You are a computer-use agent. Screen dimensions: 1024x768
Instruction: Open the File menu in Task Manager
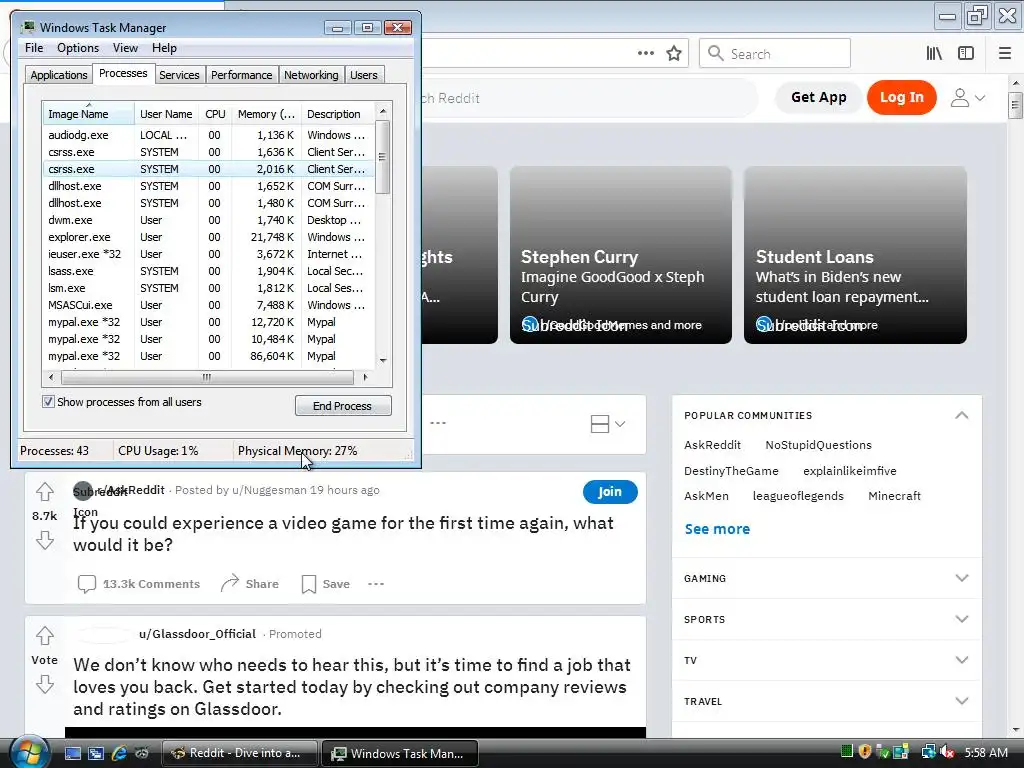pyautogui.click(x=34, y=48)
